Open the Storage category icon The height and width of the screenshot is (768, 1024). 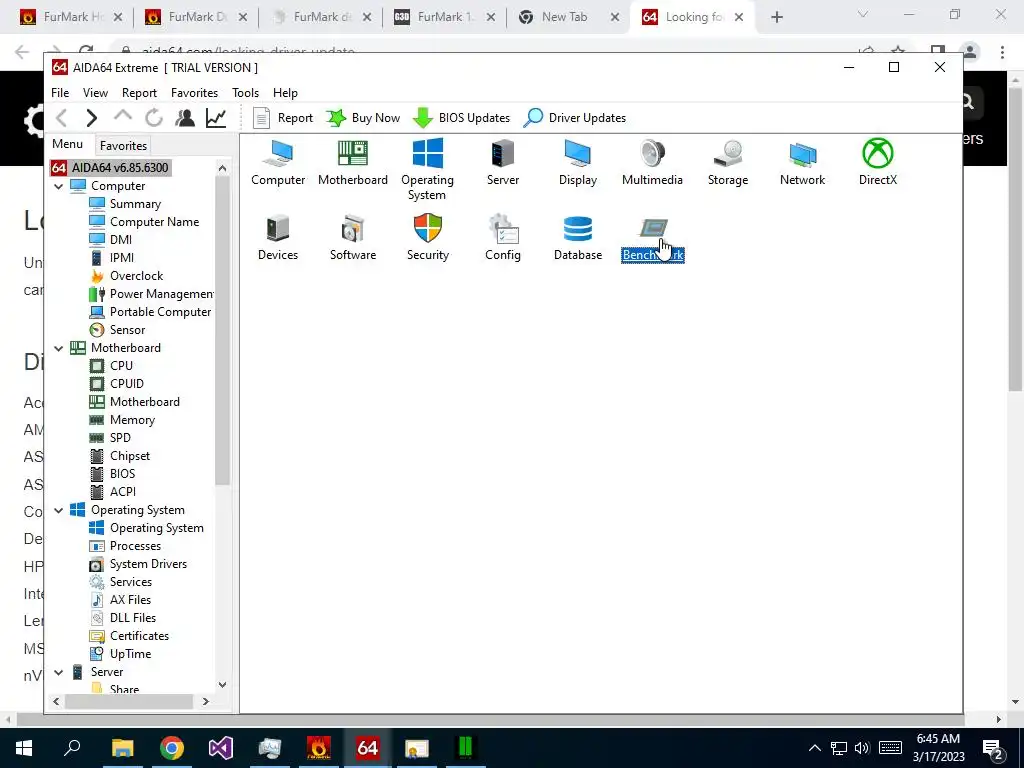pos(728,162)
